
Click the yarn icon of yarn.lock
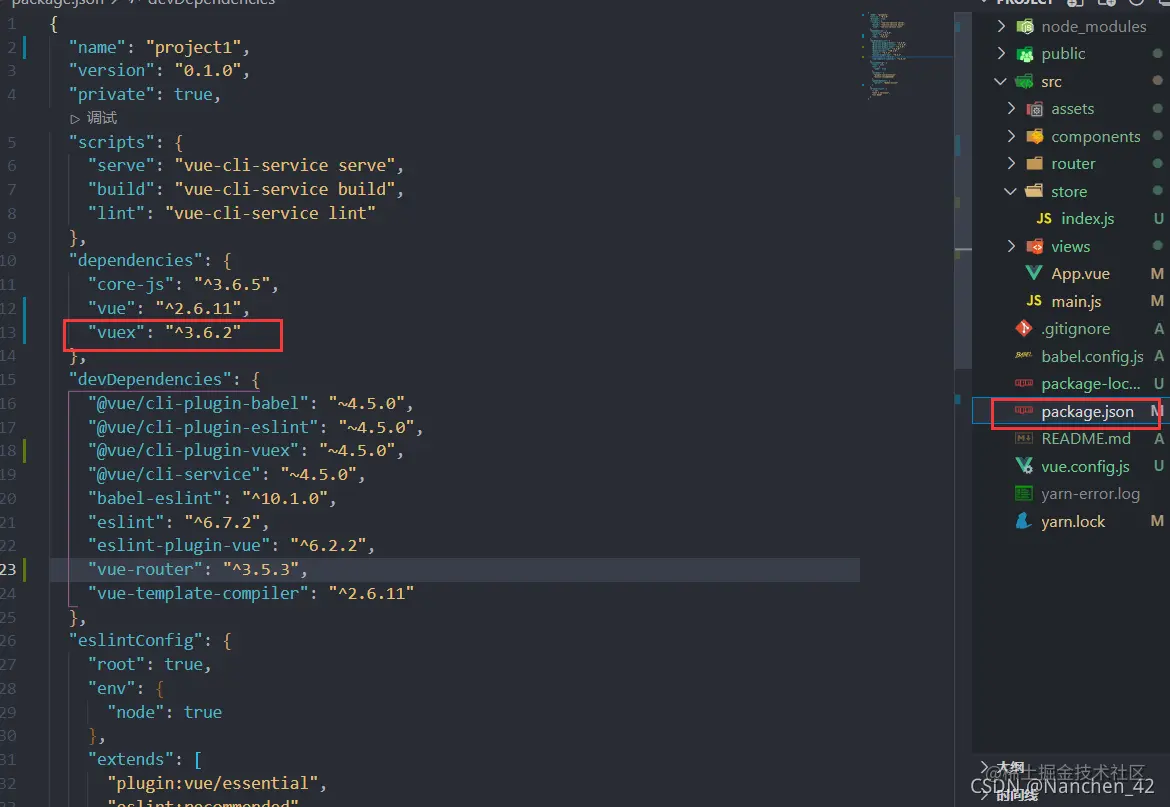coord(1024,521)
